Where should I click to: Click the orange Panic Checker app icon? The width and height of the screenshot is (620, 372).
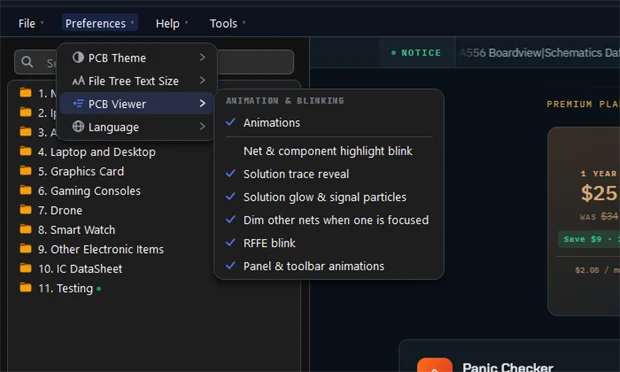click(435, 365)
